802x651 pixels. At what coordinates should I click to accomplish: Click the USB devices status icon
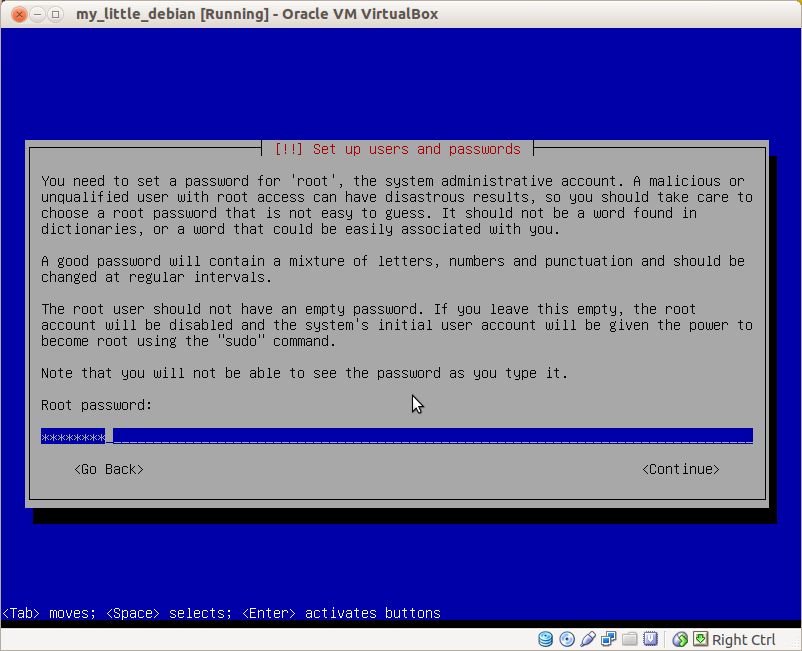[588, 639]
